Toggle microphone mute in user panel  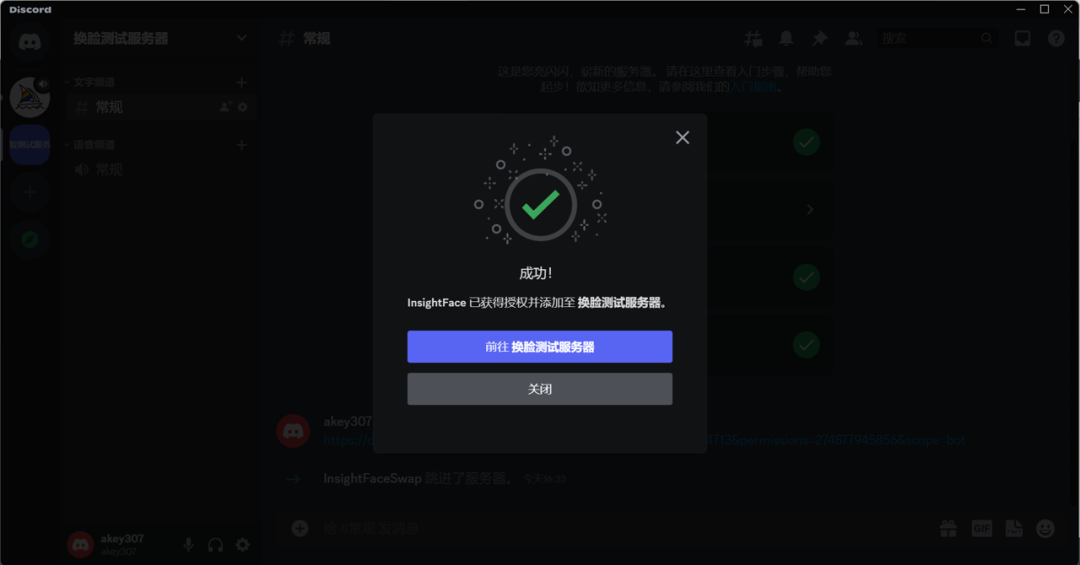(188, 545)
